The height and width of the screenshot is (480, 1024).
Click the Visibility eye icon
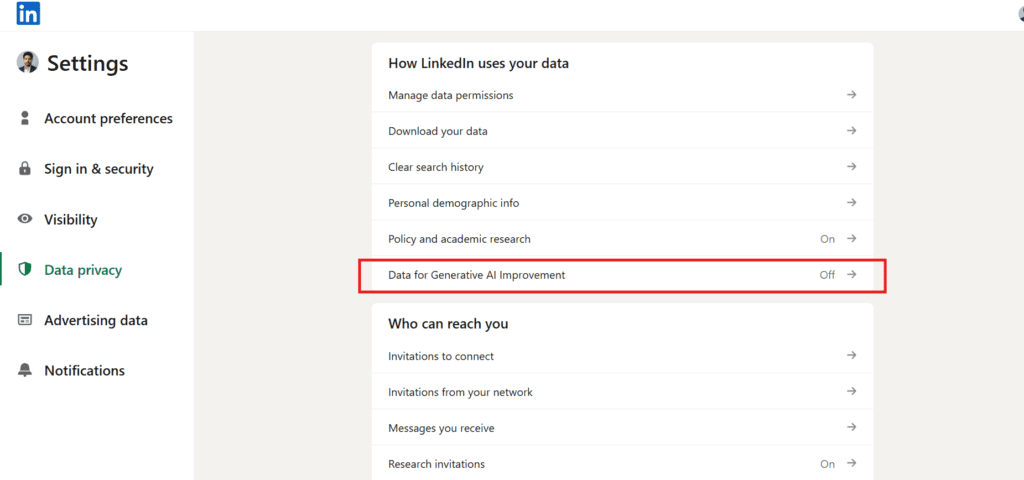click(25, 219)
